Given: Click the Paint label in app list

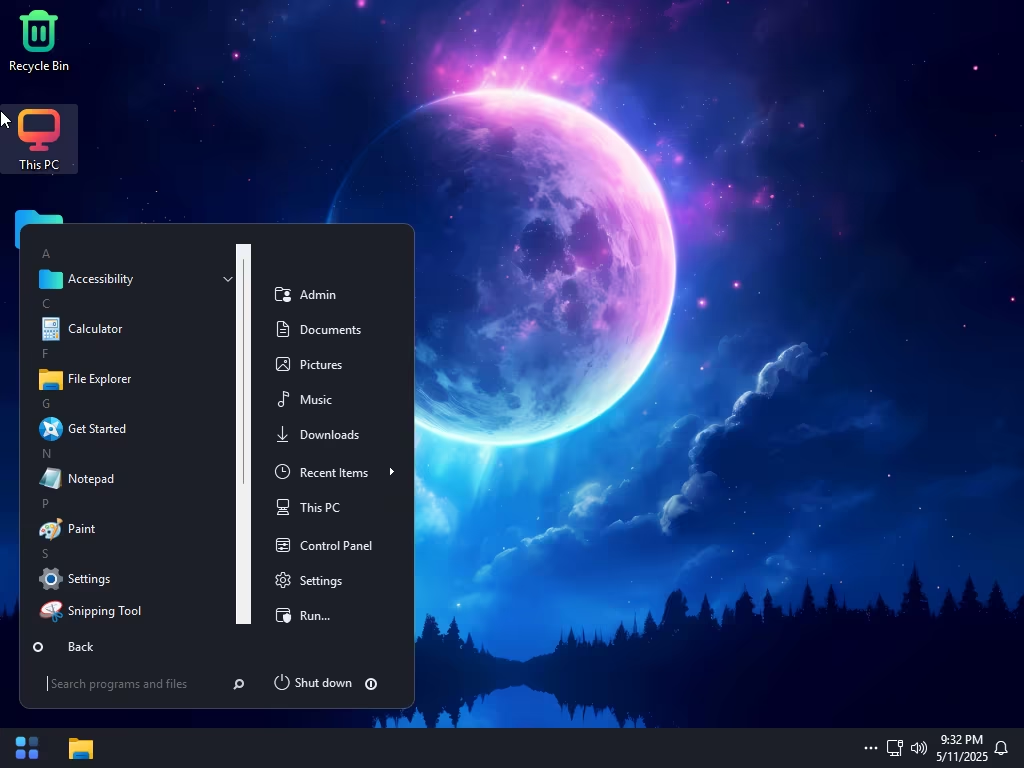Looking at the screenshot, I should tap(81, 528).
